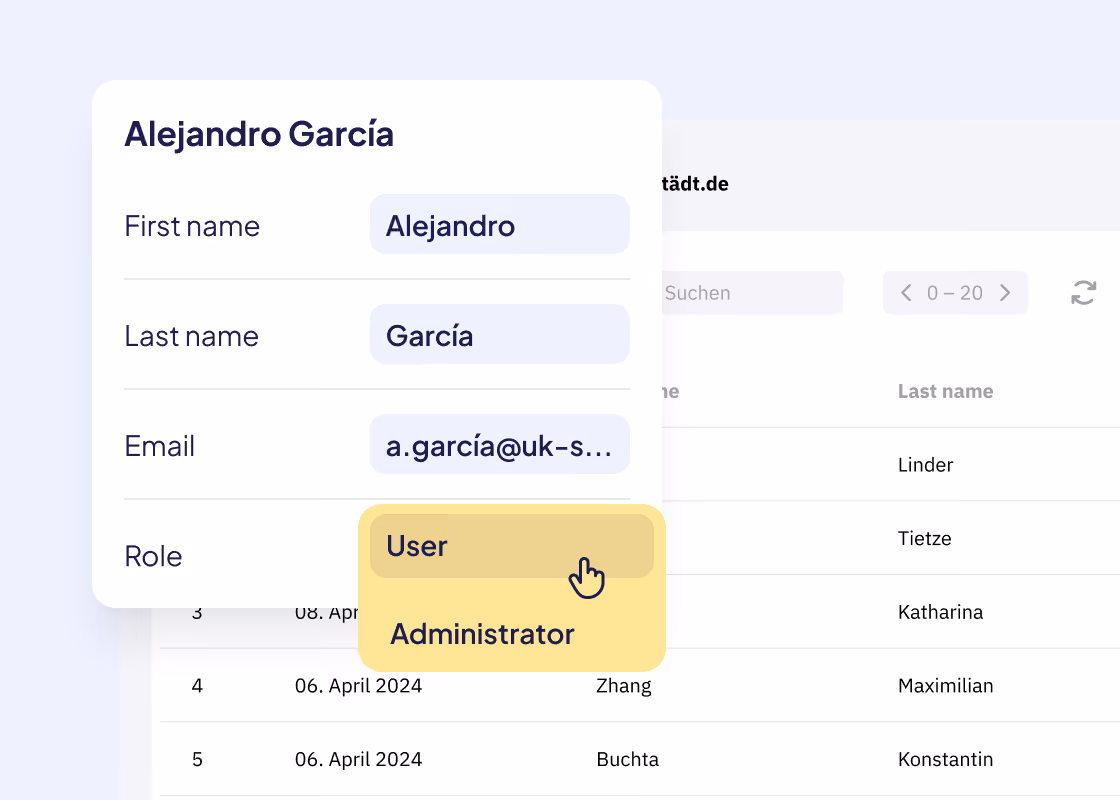Go to next page with right chevron
The image size is (1120, 800).
tap(1005, 293)
